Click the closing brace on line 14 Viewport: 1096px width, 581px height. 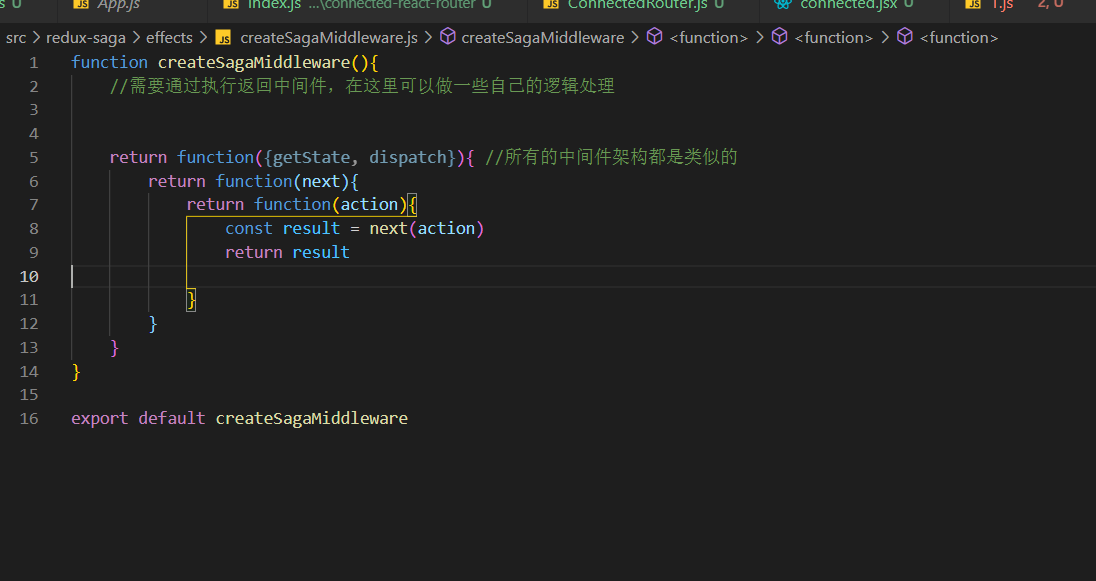pyautogui.click(x=76, y=371)
